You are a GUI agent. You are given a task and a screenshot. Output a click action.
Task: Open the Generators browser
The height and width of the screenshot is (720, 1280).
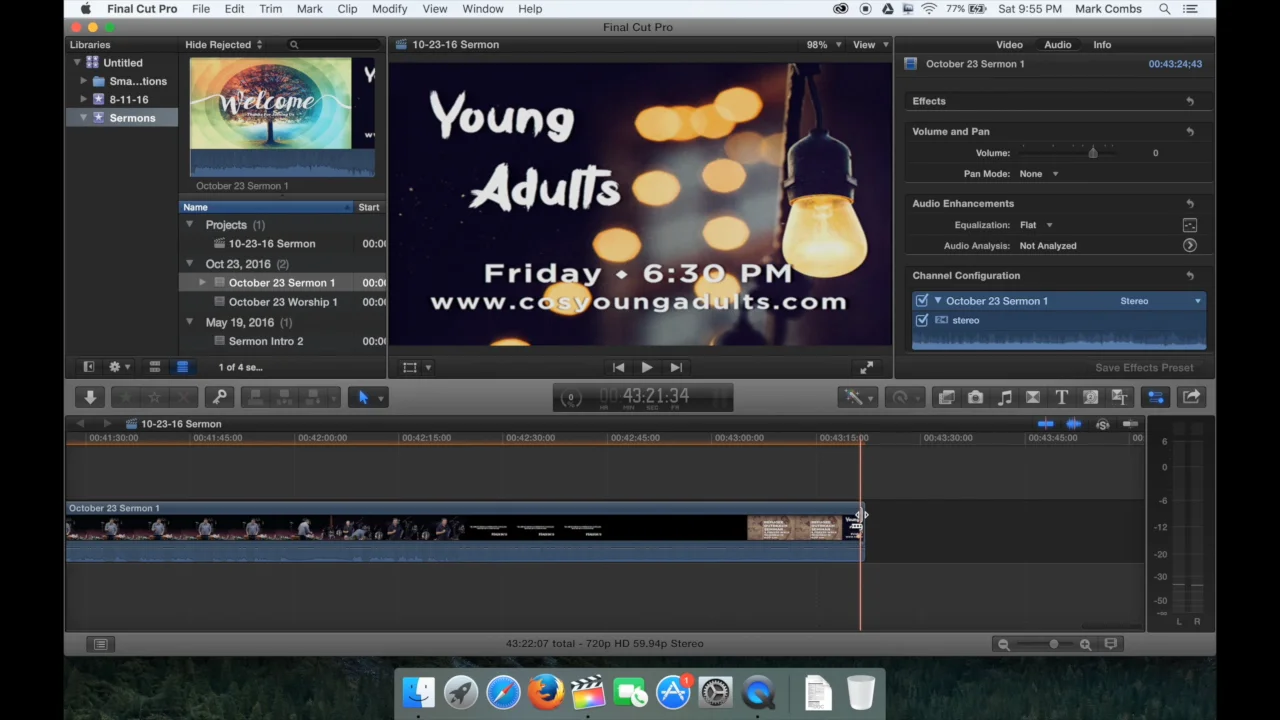pyautogui.click(x=1091, y=397)
